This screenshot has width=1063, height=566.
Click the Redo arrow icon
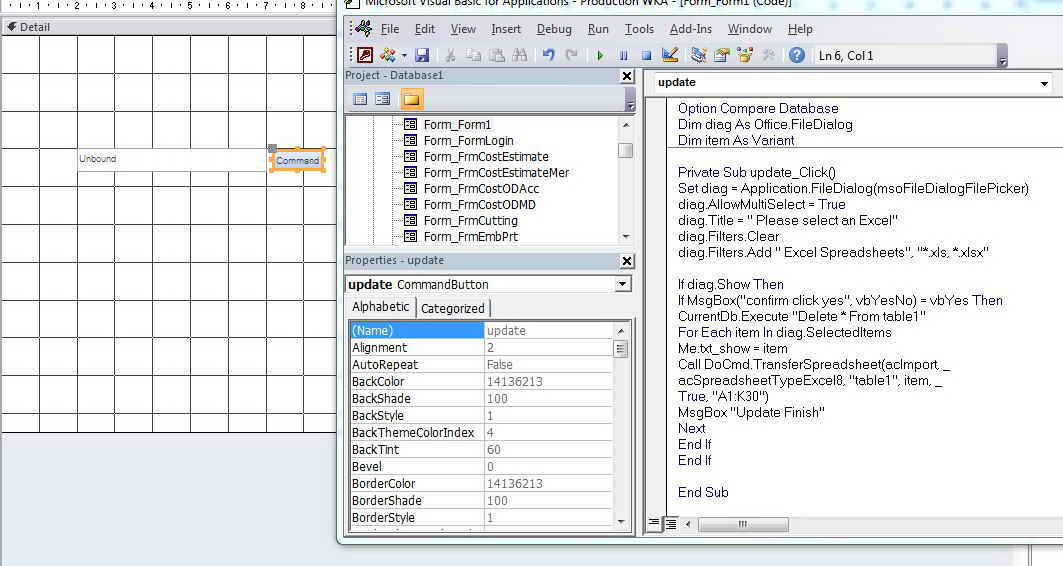tap(571, 56)
